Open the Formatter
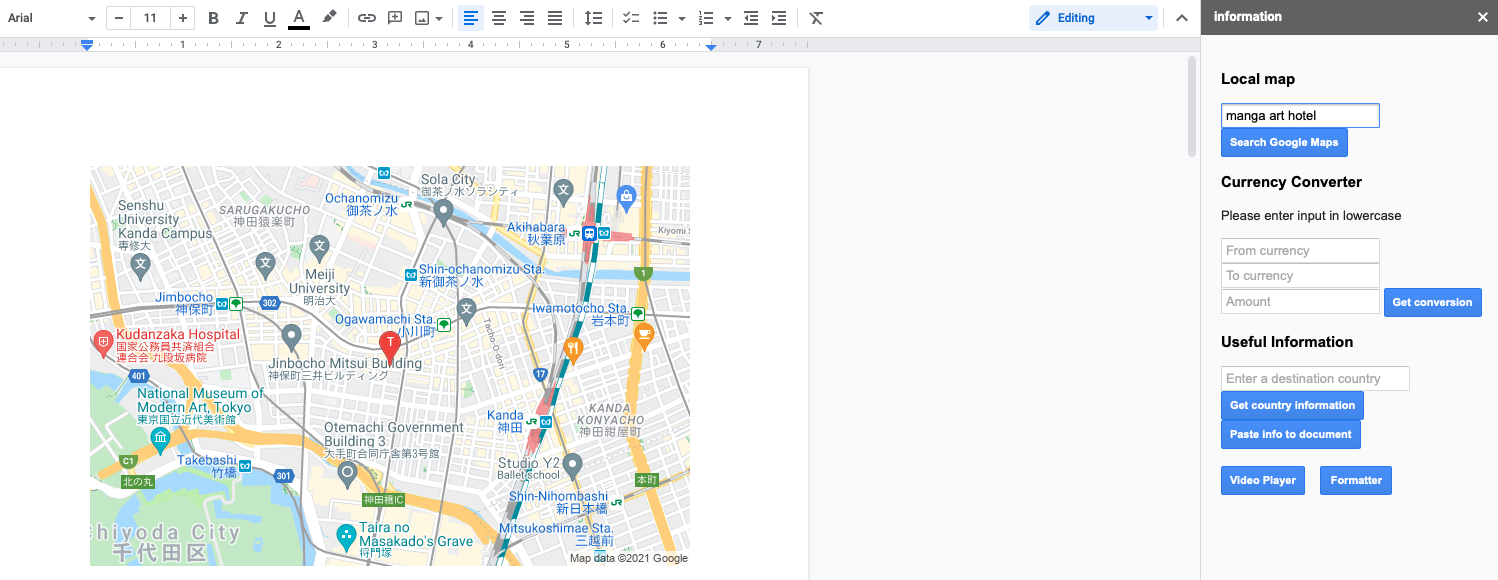Viewport: 1498px width, 580px height. pos(1356,481)
